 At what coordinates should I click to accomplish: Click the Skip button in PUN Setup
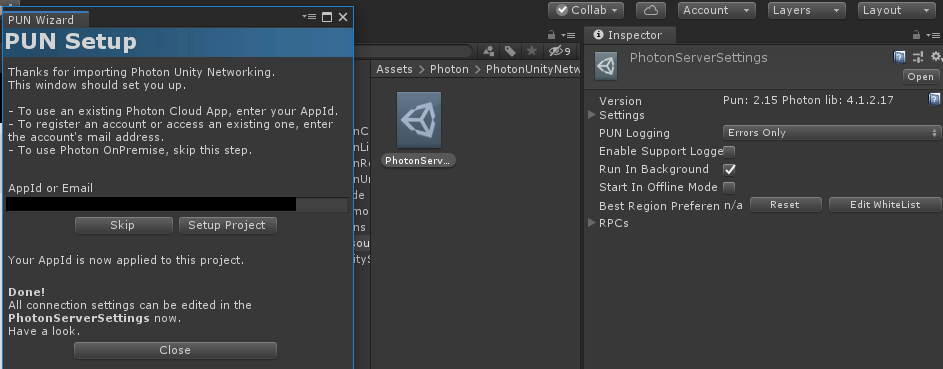pyautogui.click(x=123, y=225)
